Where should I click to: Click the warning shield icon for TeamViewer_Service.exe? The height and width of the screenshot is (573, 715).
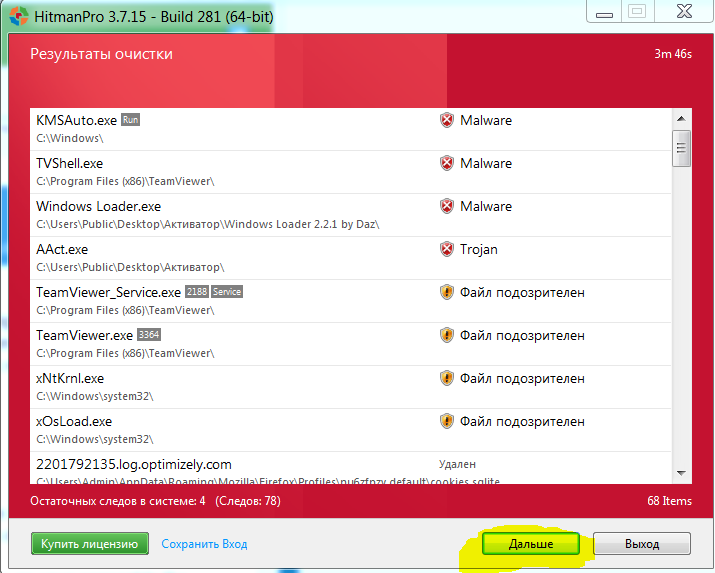447,292
